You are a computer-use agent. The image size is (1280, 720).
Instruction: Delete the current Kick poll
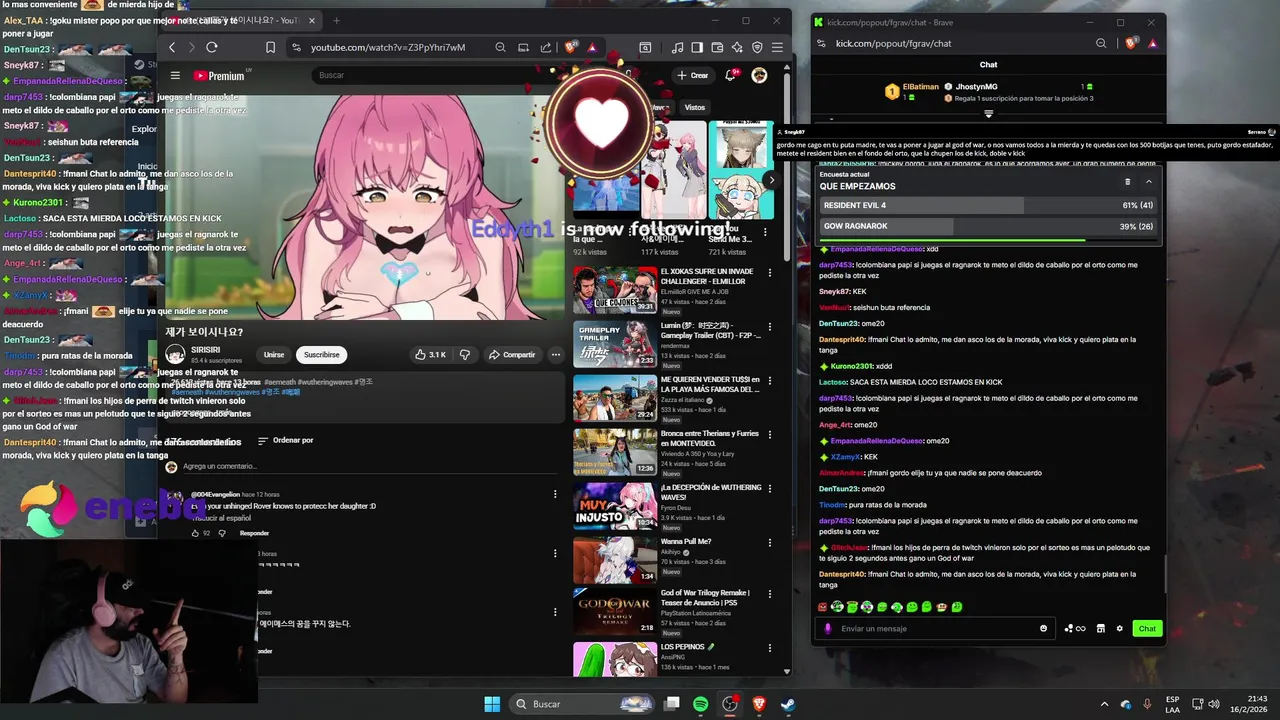tap(1128, 182)
